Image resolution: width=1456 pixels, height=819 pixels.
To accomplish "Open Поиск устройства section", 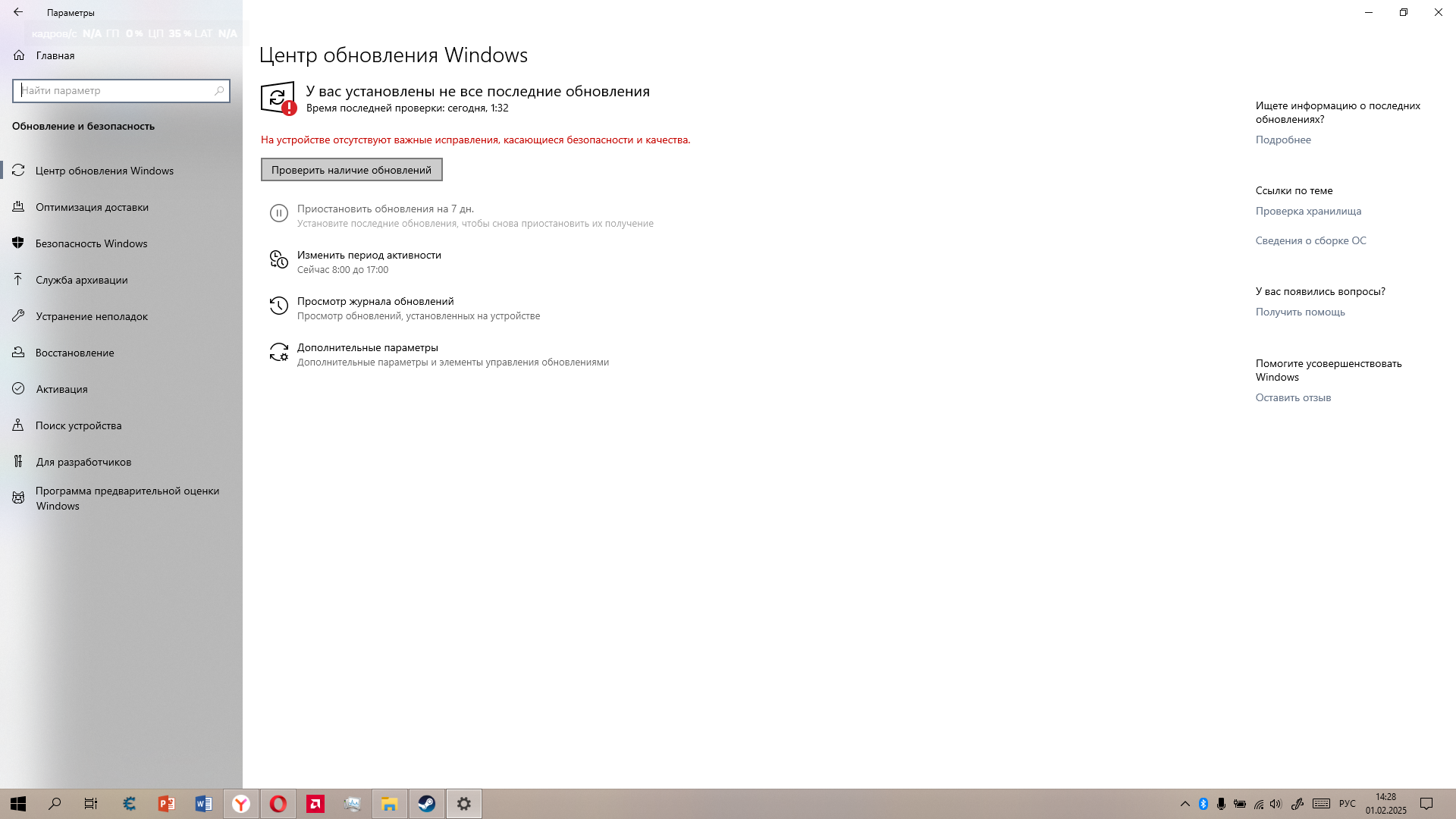I will click(x=121, y=425).
